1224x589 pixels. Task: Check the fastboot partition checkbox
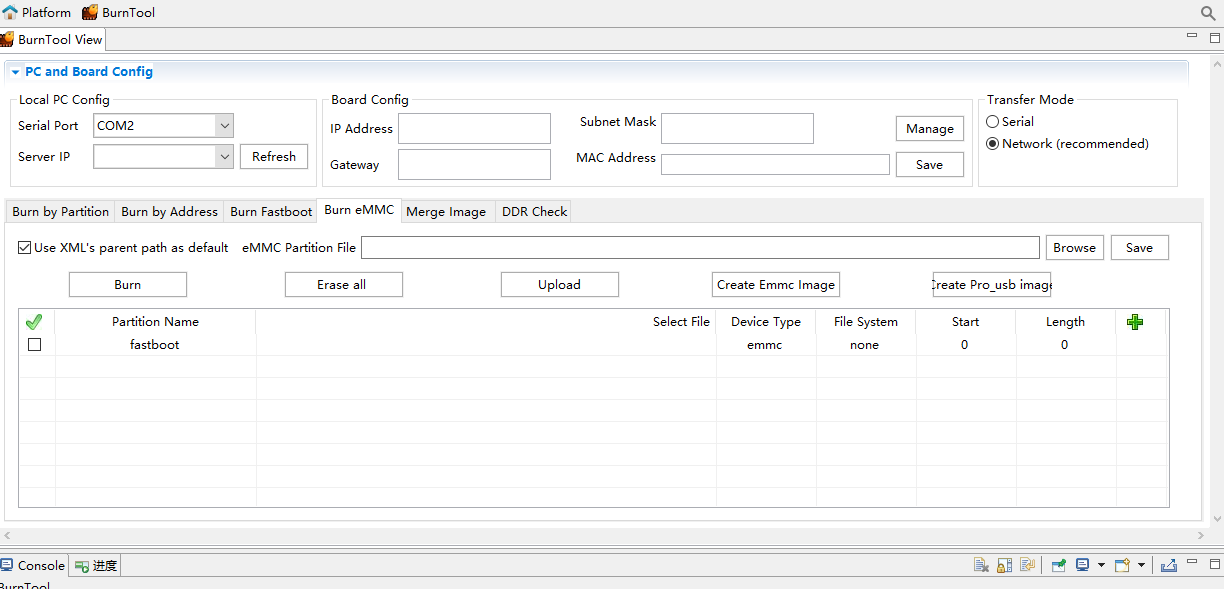(35, 345)
